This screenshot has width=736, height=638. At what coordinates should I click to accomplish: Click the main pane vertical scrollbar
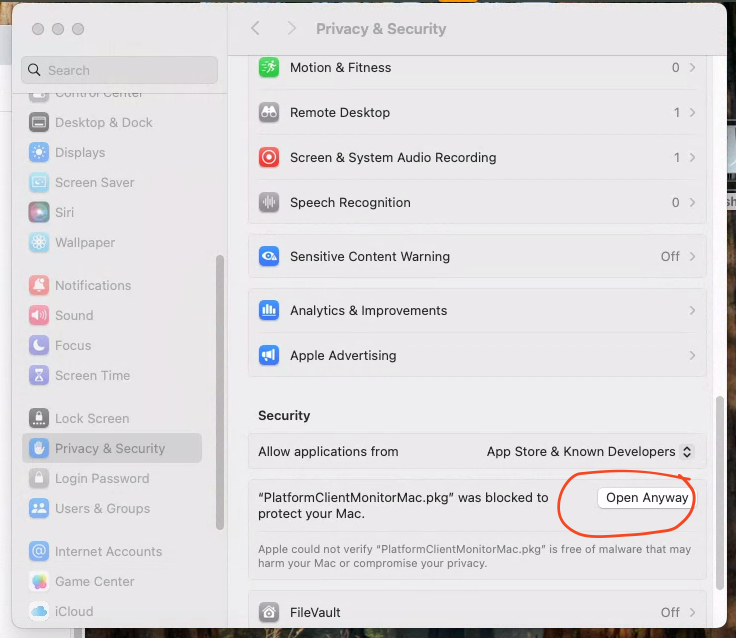pos(720,493)
